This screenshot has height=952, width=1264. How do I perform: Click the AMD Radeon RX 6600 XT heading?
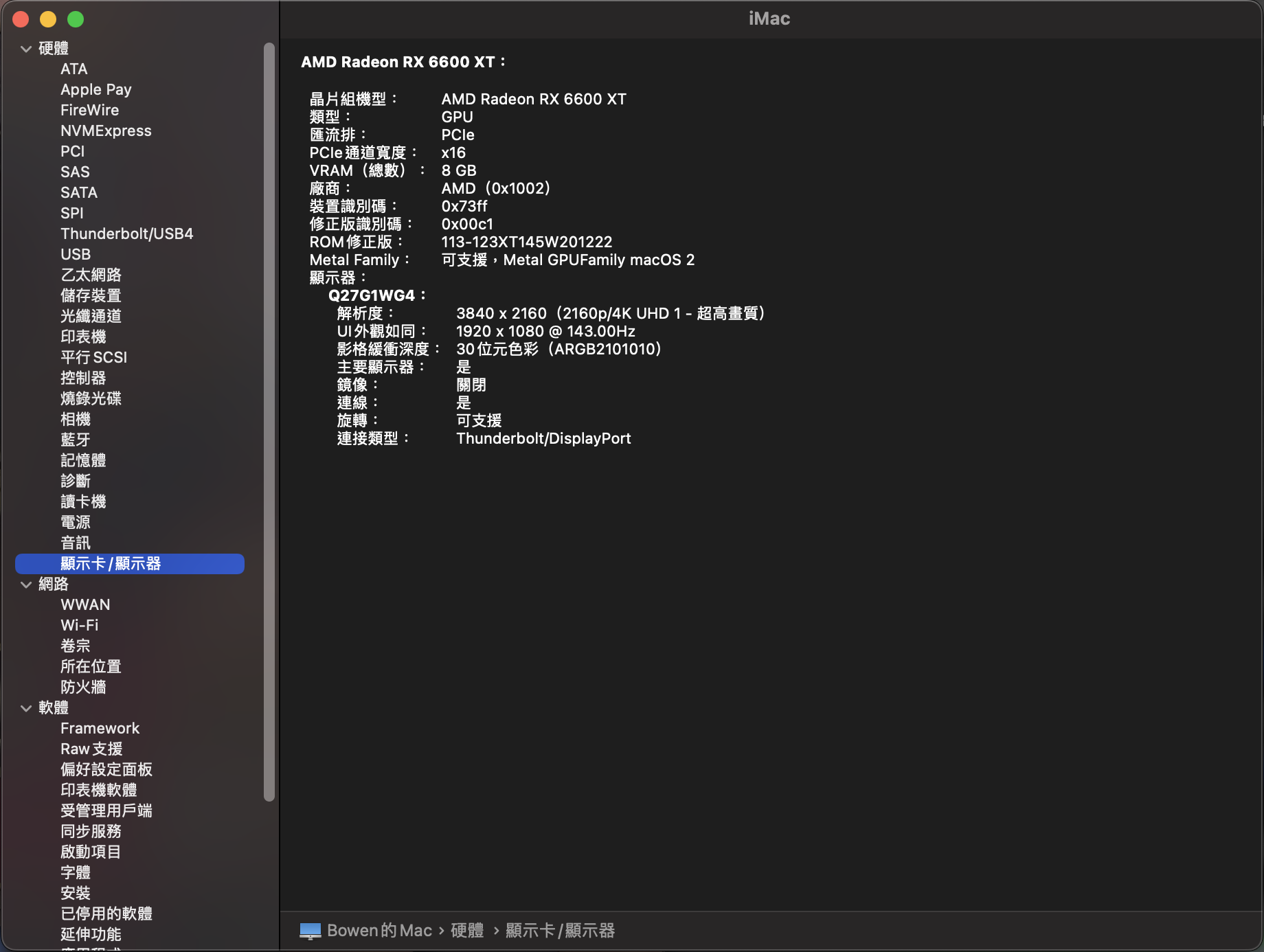[x=403, y=63]
